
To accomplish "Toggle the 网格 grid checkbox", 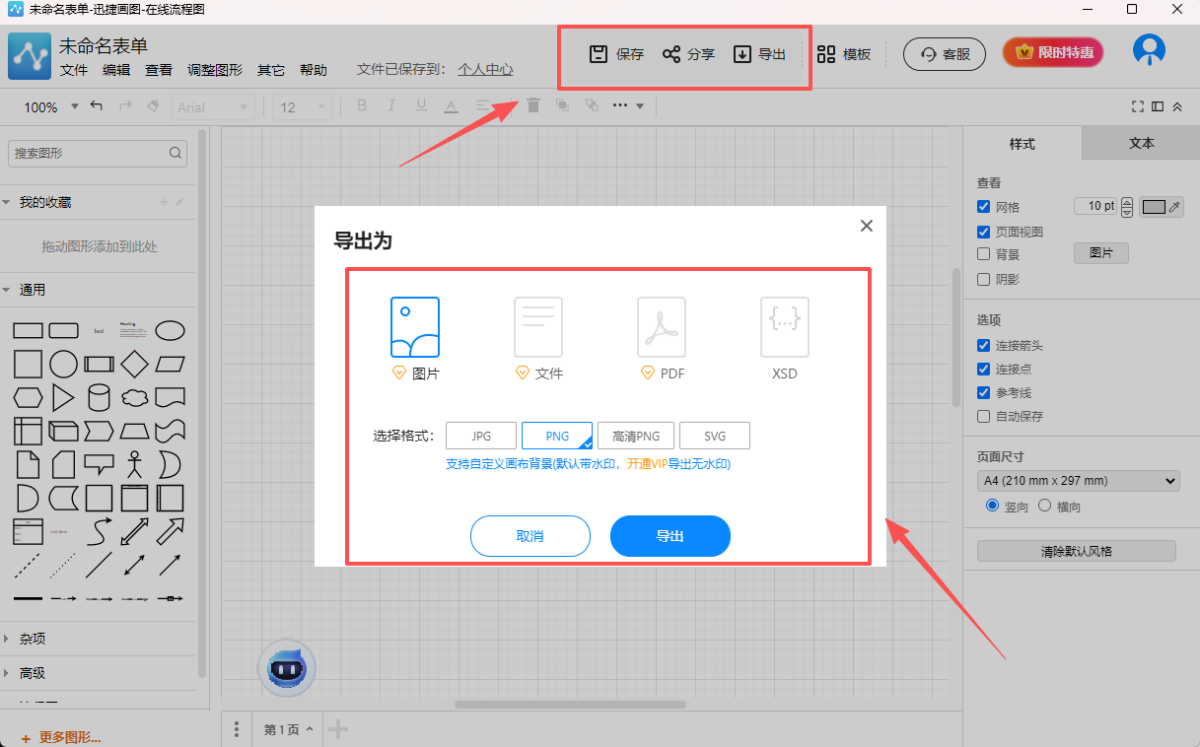I will click(x=984, y=207).
